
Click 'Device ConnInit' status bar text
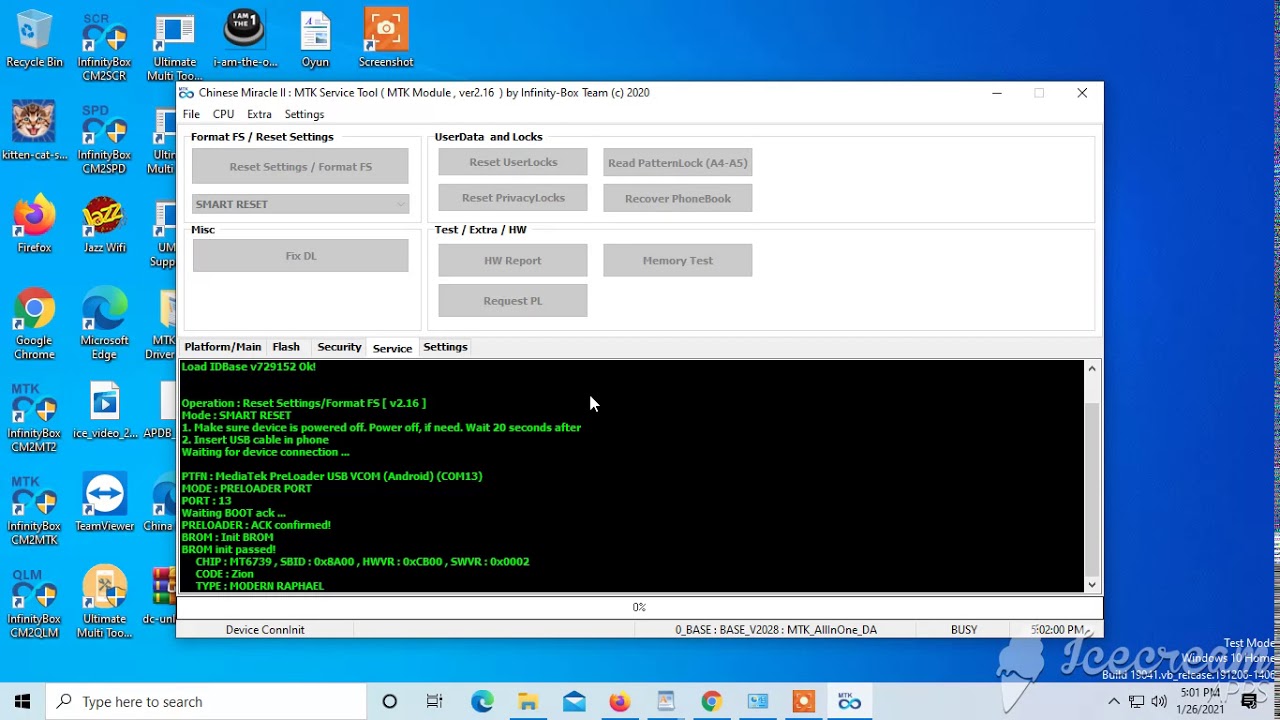tap(265, 630)
